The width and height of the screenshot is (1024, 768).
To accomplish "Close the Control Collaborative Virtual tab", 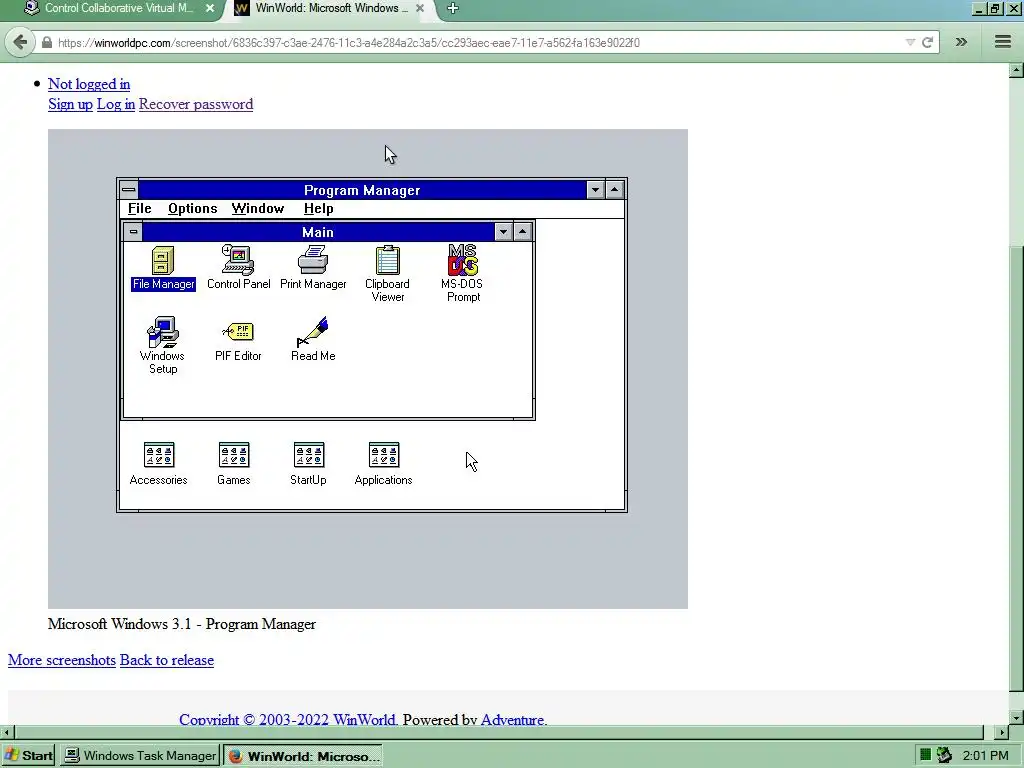I will pos(210,8).
